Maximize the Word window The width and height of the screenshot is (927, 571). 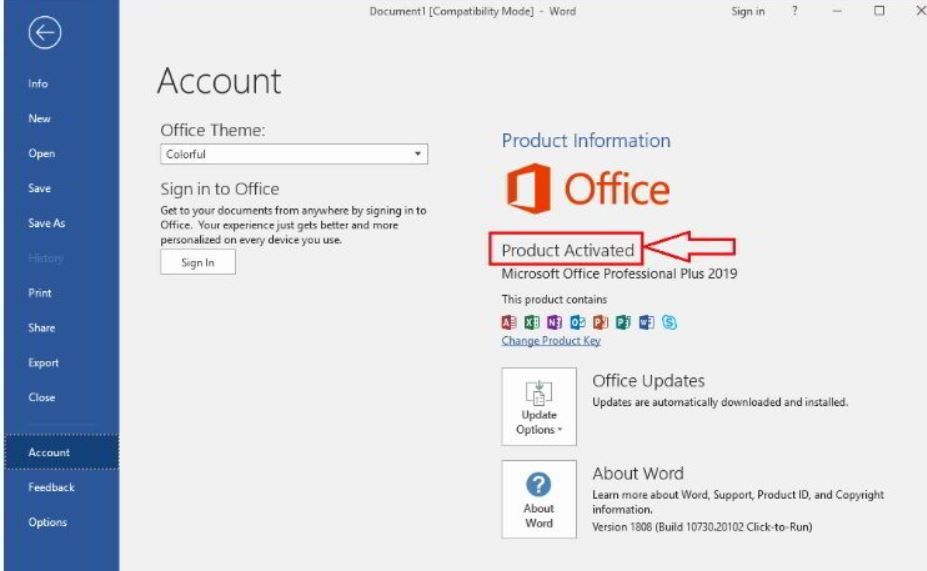pyautogui.click(x=879, y=11)
